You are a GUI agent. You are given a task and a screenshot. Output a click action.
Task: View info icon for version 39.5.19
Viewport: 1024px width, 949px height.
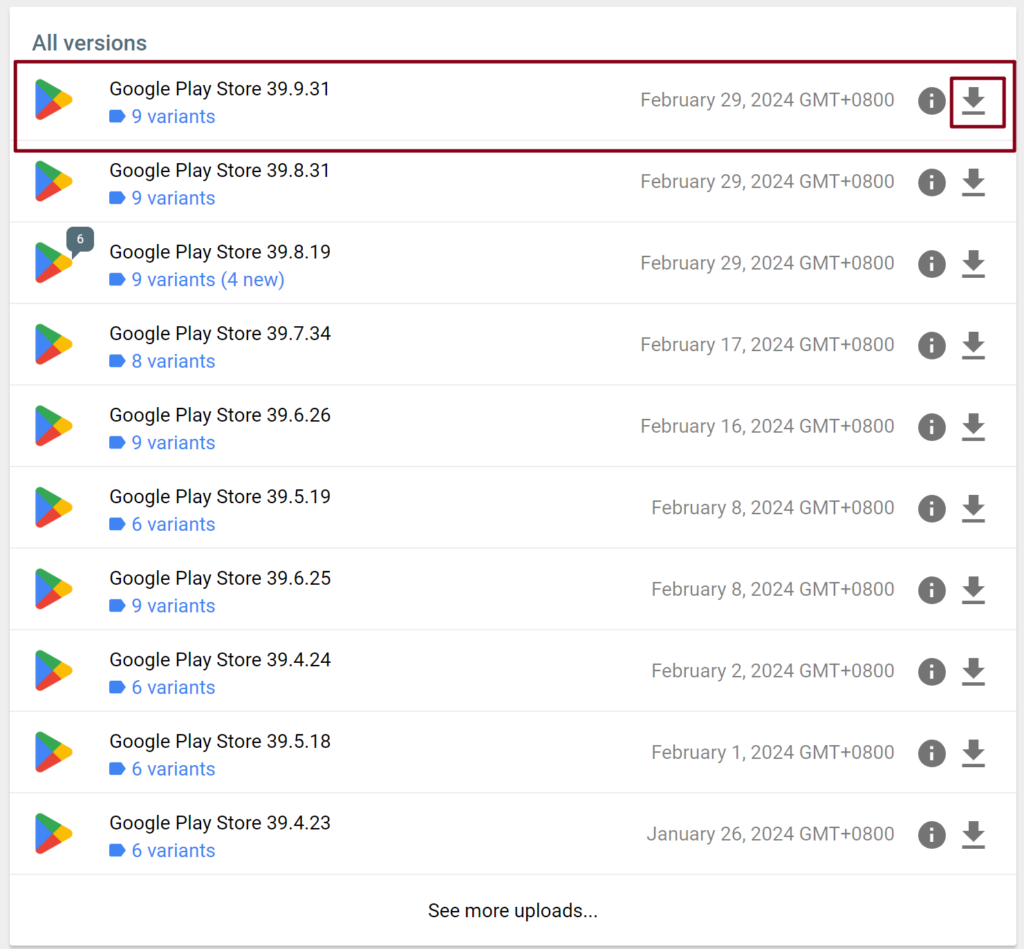(x=932, y=508)
